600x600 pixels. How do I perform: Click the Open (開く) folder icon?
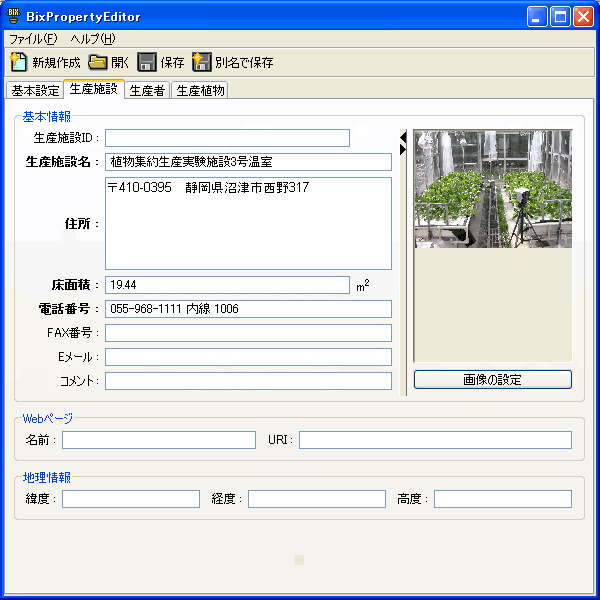98,62
